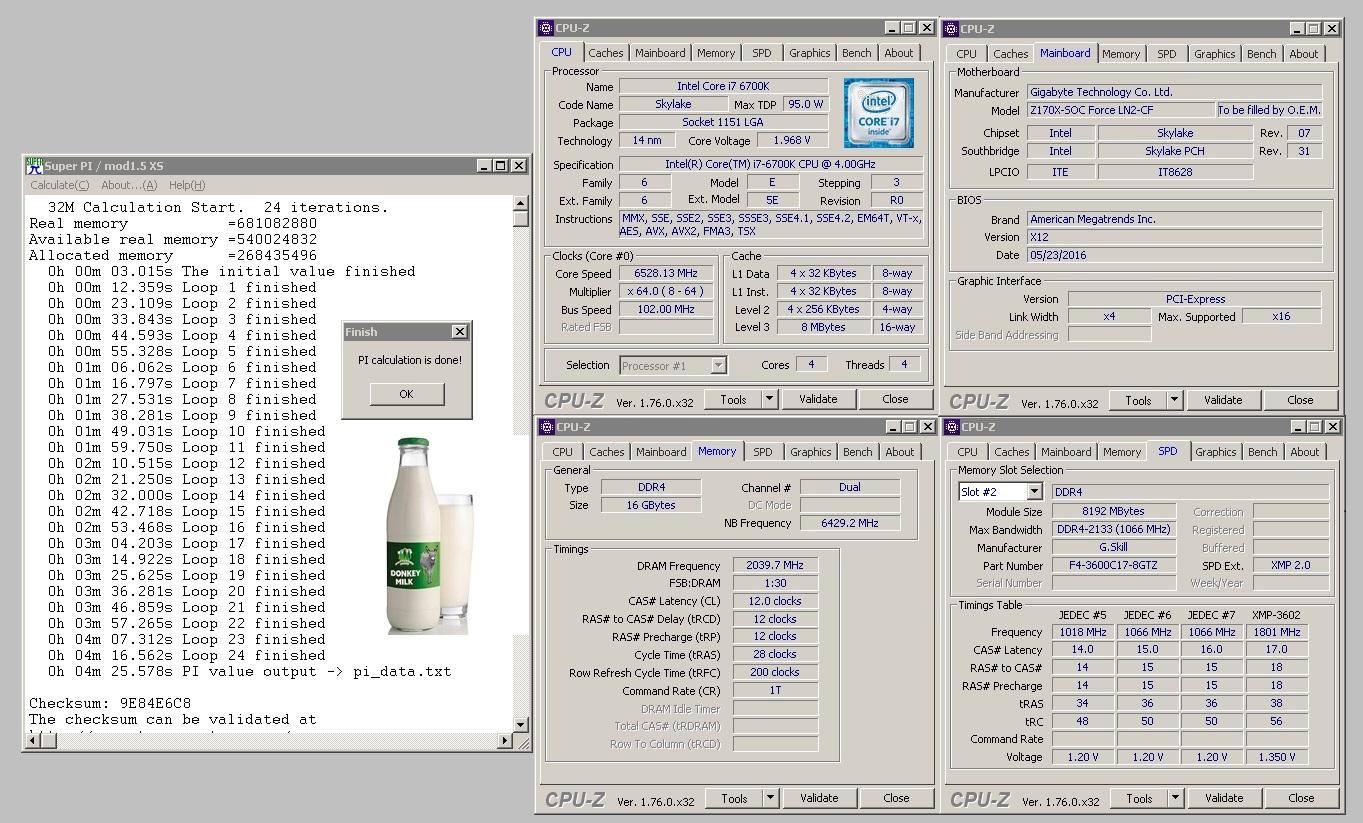Open Help menu in Super PI
The height and width of the screenshot is (823, 1363).
187,185
